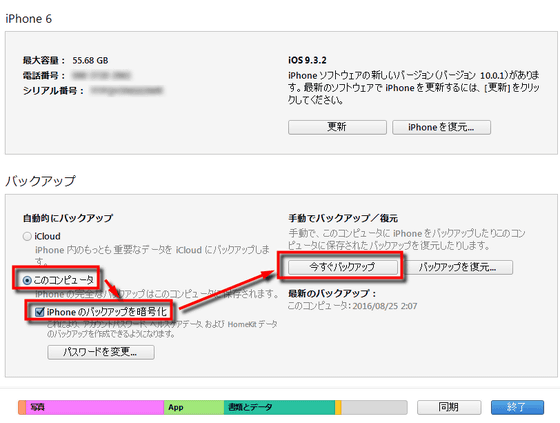Click the green App storage segment
Screen dimensions: 560x423
(194, 407)
